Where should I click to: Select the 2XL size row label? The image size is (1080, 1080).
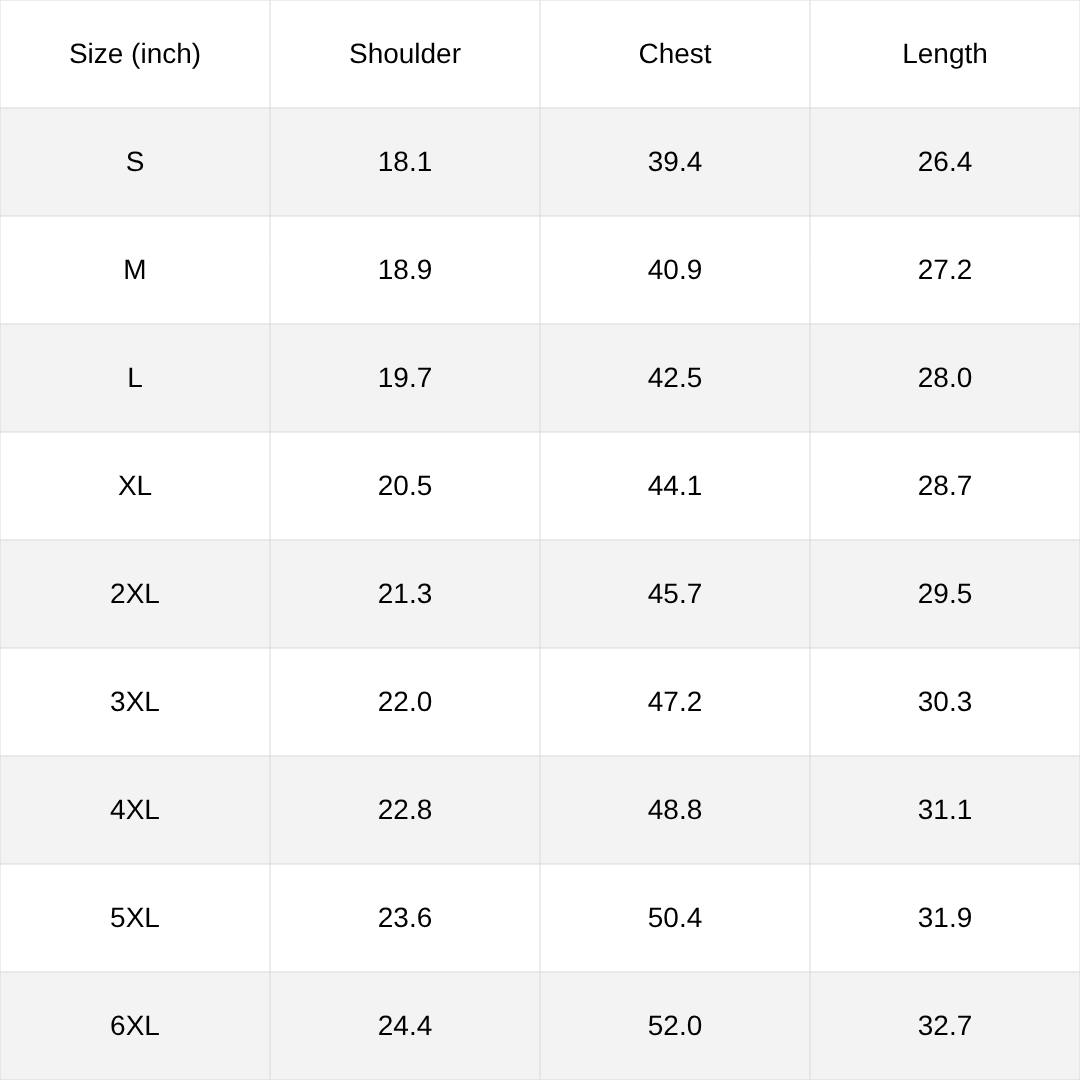click(135, 594)
